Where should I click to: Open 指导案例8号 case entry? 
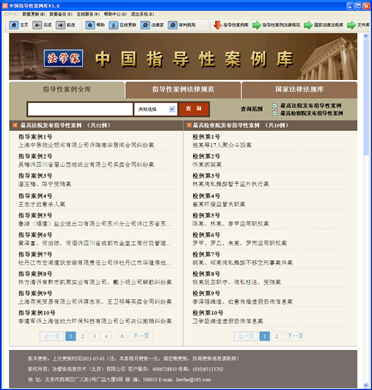95,278
